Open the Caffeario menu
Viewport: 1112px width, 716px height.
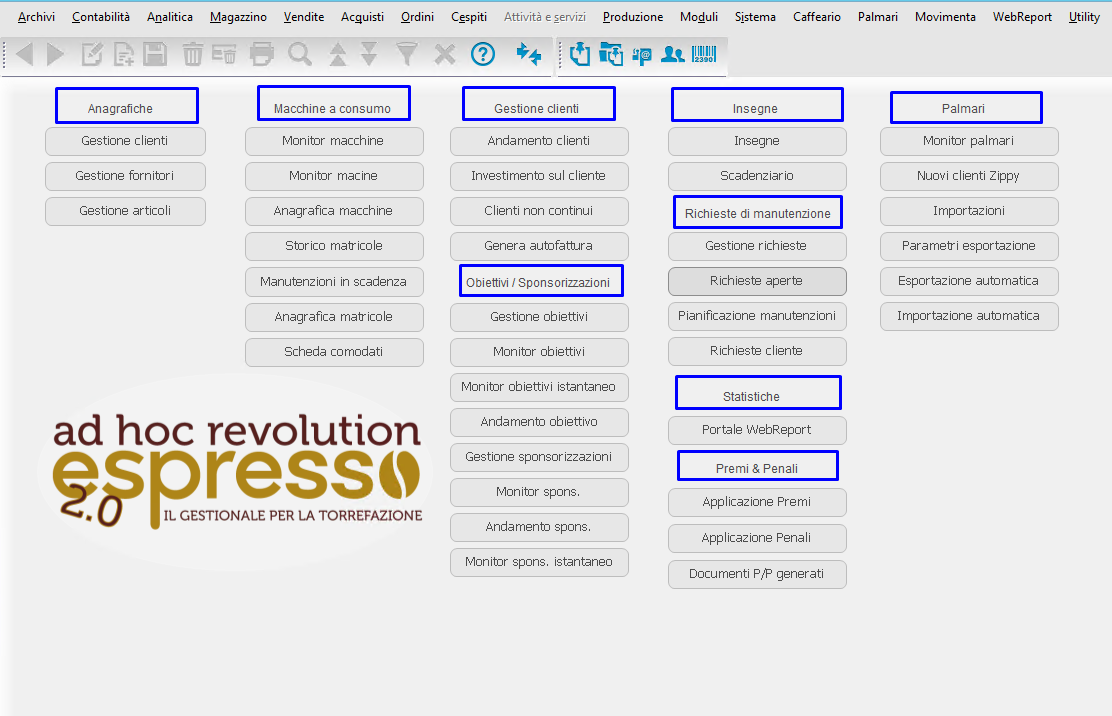point(816,16)
